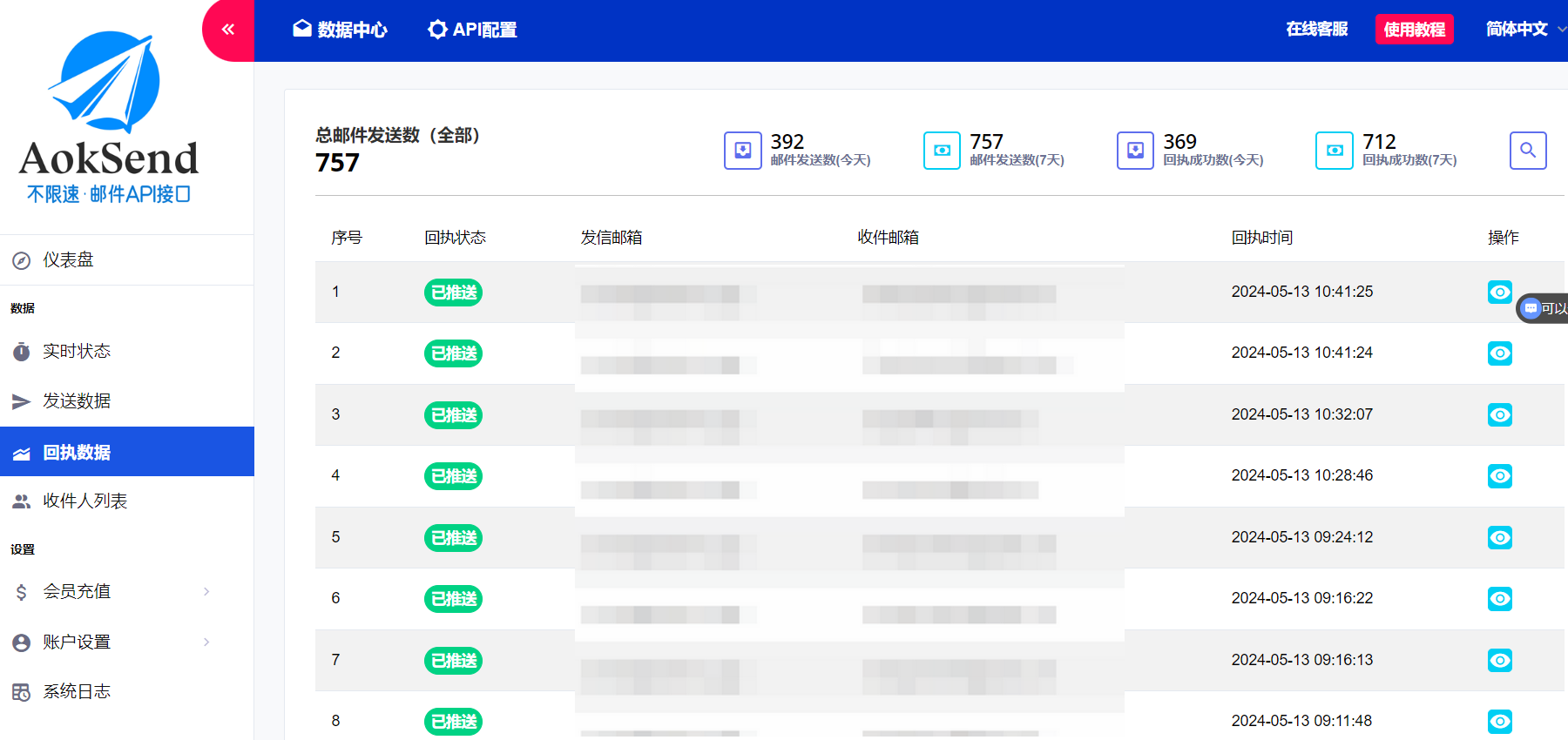The width and height of the screenshot is (1568, 740).
Task: View details of row 1 via eye icon
Action: pyautogui.click(x=1499, y=293)
